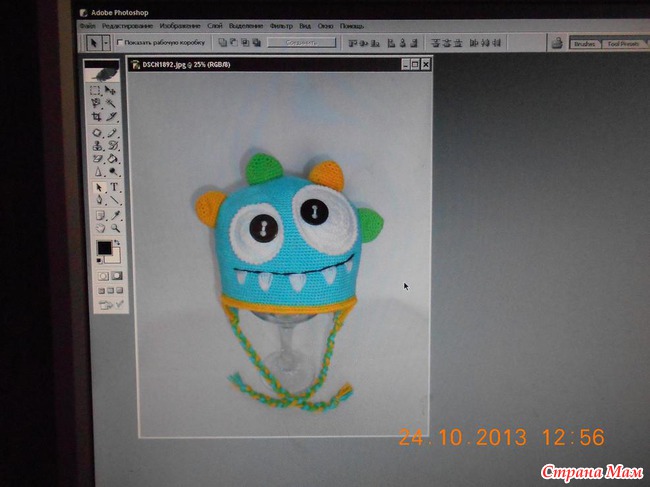The width and height of the screenshot is (650, 487).
Task: Select the Type tool
Action: tap(113, 187)
